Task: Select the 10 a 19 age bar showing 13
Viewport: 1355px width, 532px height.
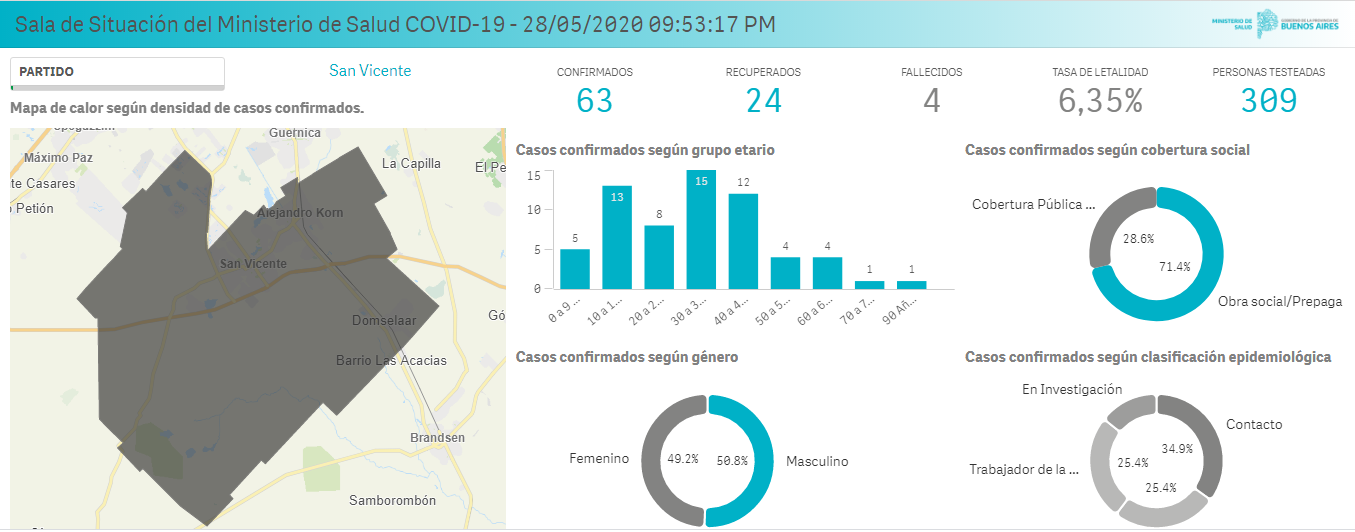Action: (616, 238)
